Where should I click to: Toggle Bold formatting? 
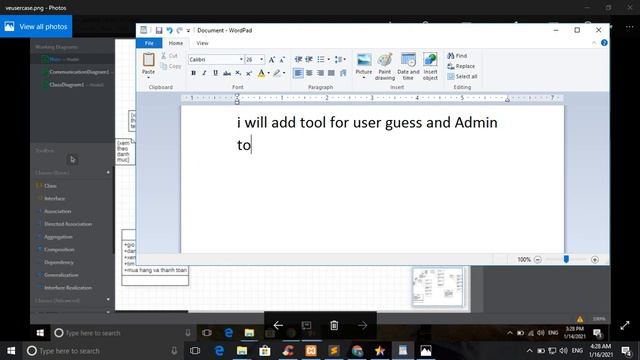[x=193, y=73]
